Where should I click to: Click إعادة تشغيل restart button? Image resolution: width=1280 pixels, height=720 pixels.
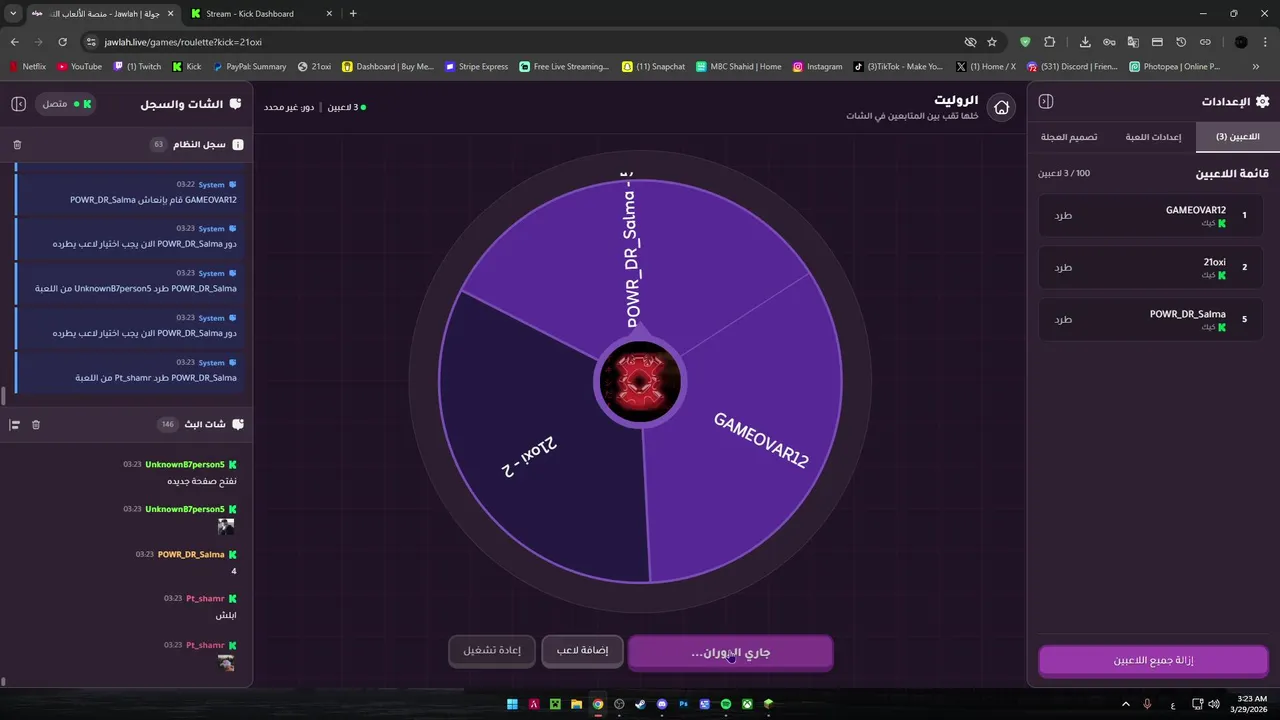pos(492,651)
